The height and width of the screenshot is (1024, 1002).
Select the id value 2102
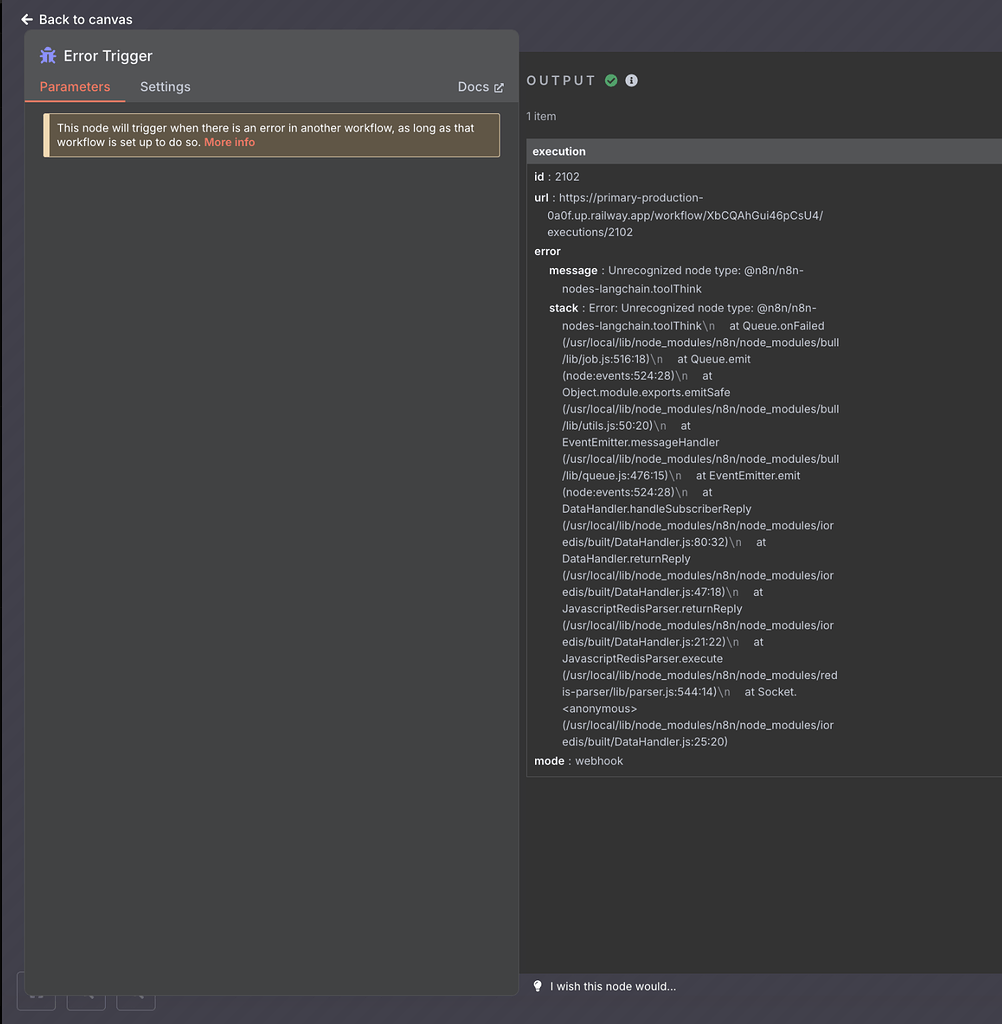pos(567,176)
